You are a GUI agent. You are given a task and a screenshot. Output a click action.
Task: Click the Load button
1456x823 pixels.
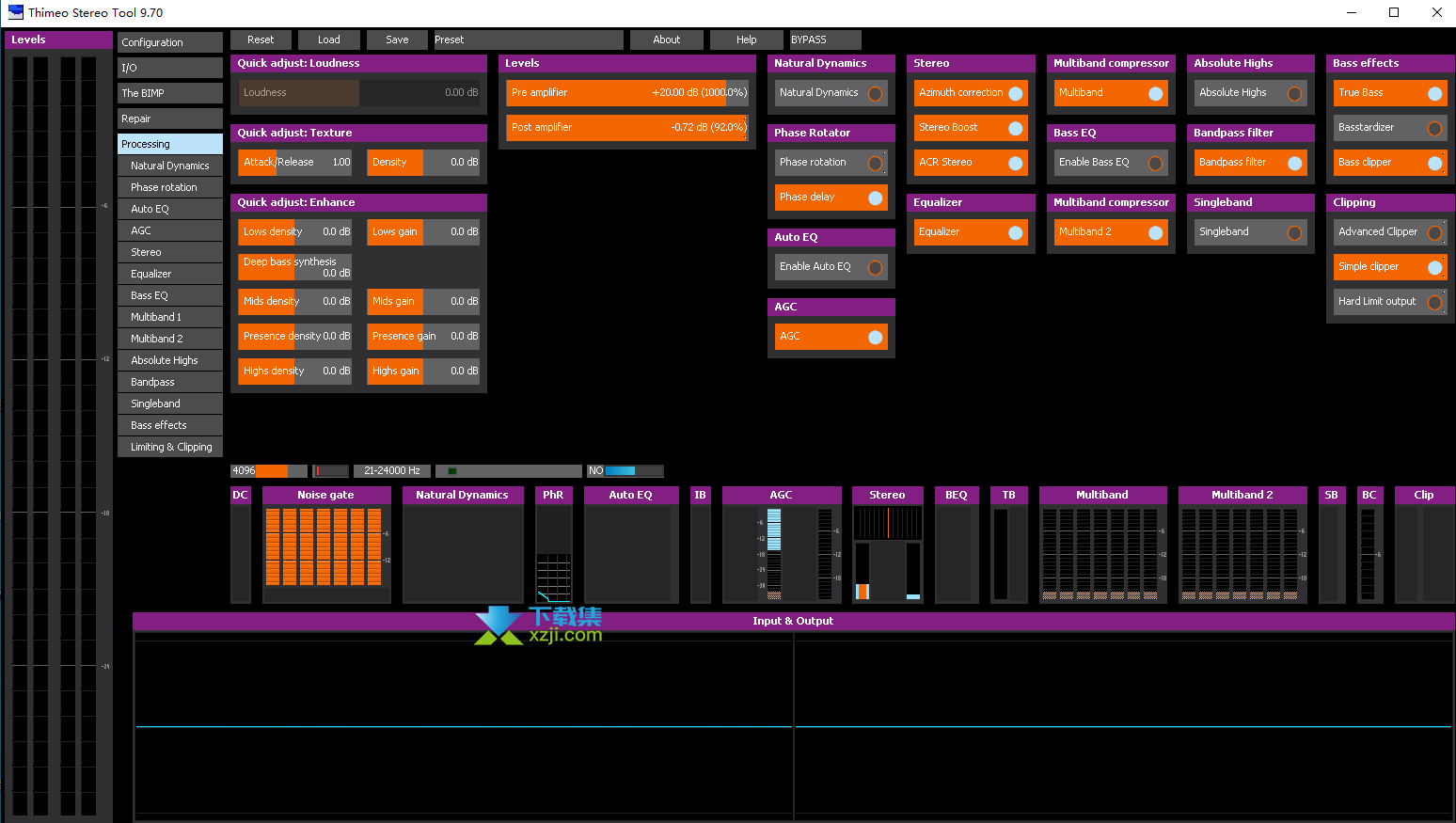[x=329, y=40]
